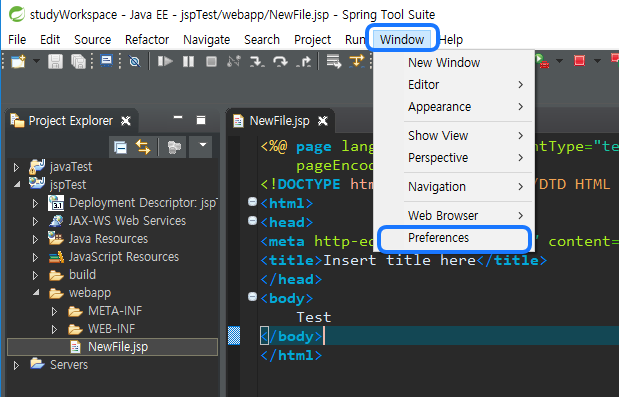Click the Save All icon
619x397 pixels.
point(78,62)
